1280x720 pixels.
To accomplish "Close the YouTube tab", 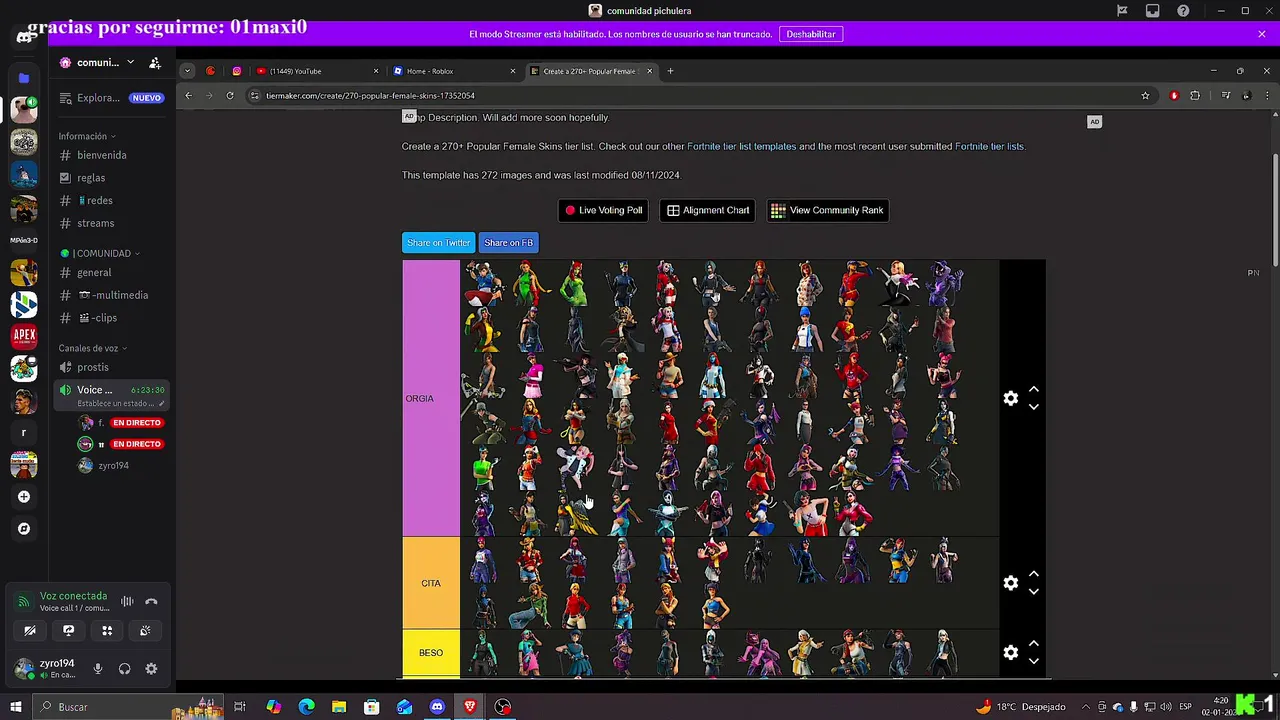I will click(x=376, y=71).
